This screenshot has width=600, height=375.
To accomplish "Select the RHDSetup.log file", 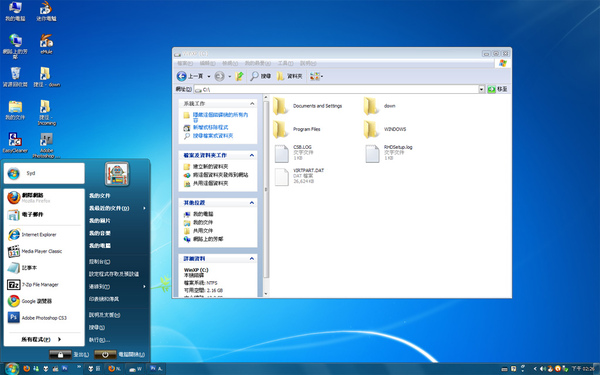I will coord(389,153).
